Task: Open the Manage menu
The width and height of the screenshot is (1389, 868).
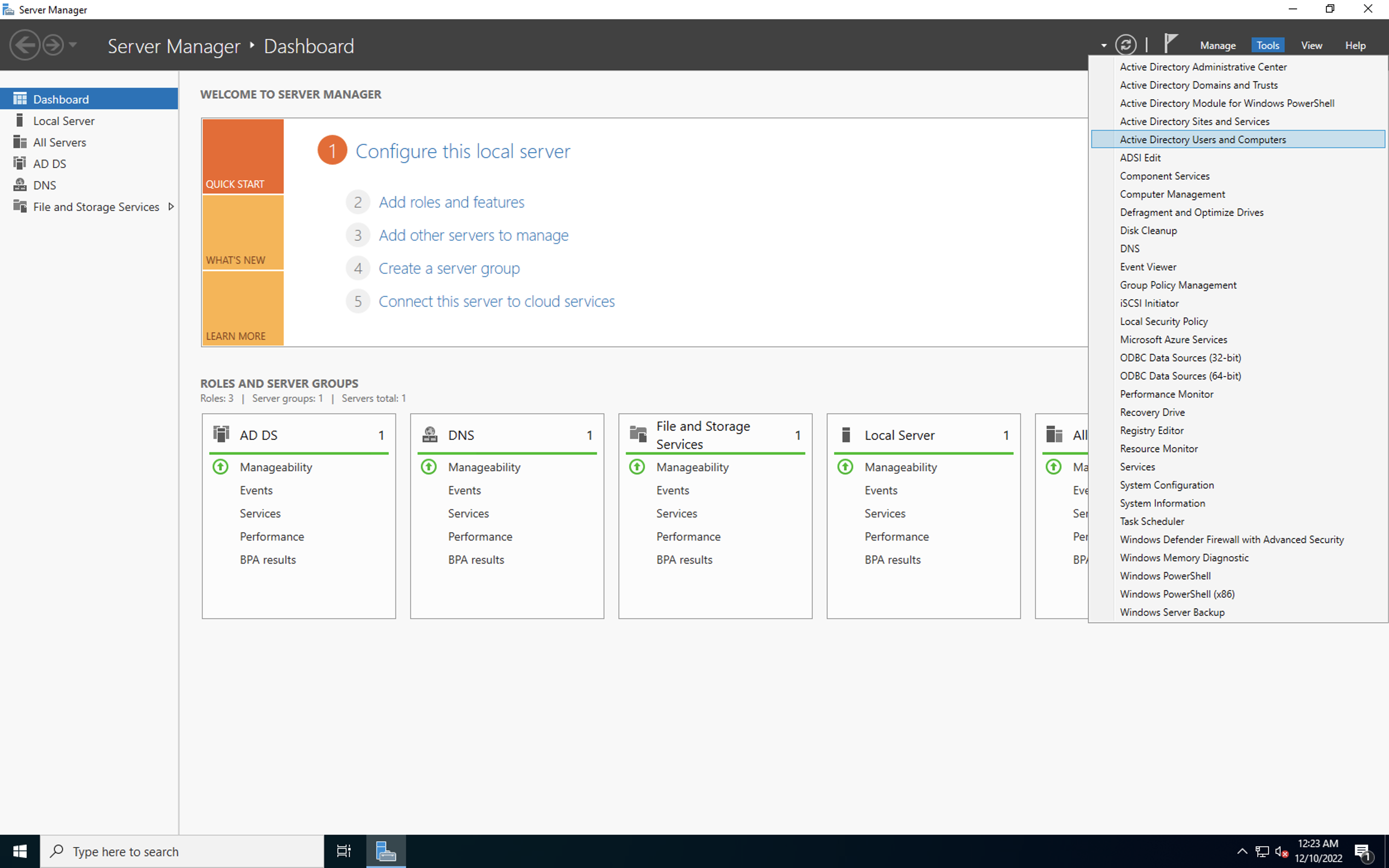Action: click(1217, 45)
